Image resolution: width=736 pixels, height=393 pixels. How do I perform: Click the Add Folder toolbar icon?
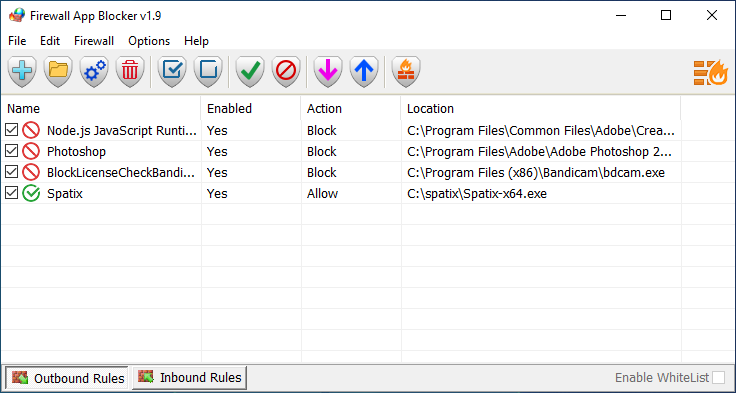[58, 71]
